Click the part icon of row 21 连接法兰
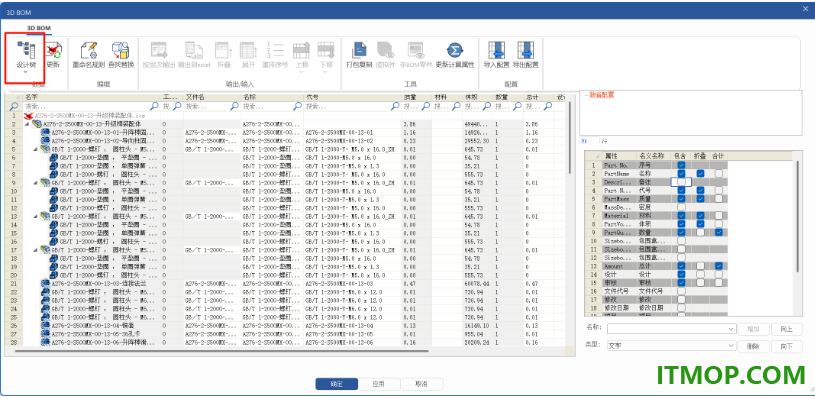Viewport: 815px width, 398px height. click(x=46, y=283)
